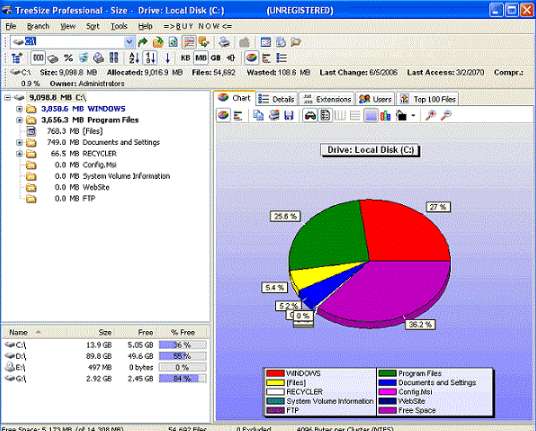Open the paint bucket dropdown arrow

click(x=413, y=116)
